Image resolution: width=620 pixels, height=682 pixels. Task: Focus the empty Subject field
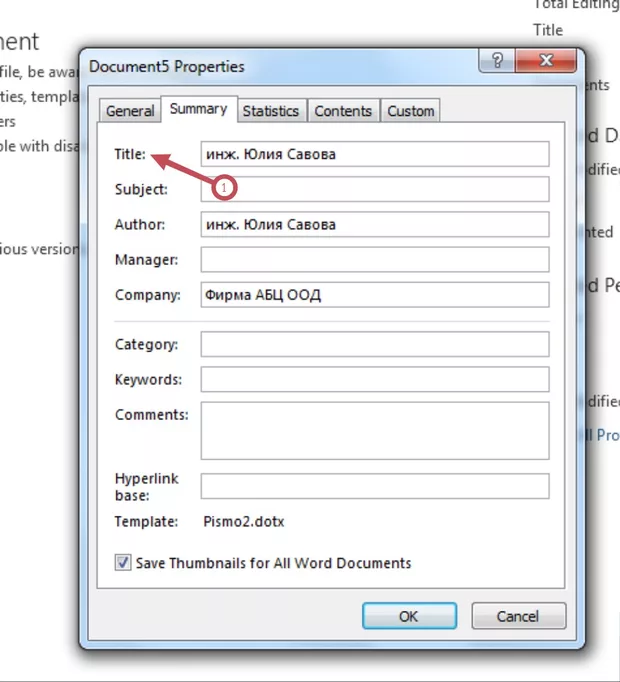click(x=375, y=189)
